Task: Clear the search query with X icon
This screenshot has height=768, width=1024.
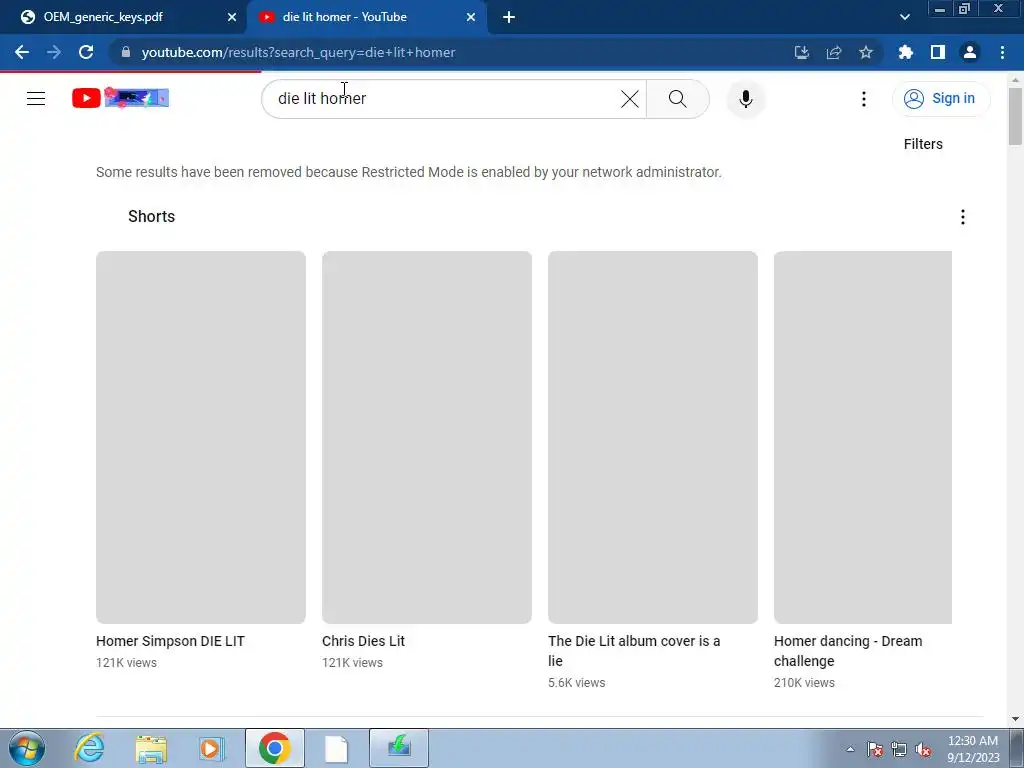Action: 630,99
